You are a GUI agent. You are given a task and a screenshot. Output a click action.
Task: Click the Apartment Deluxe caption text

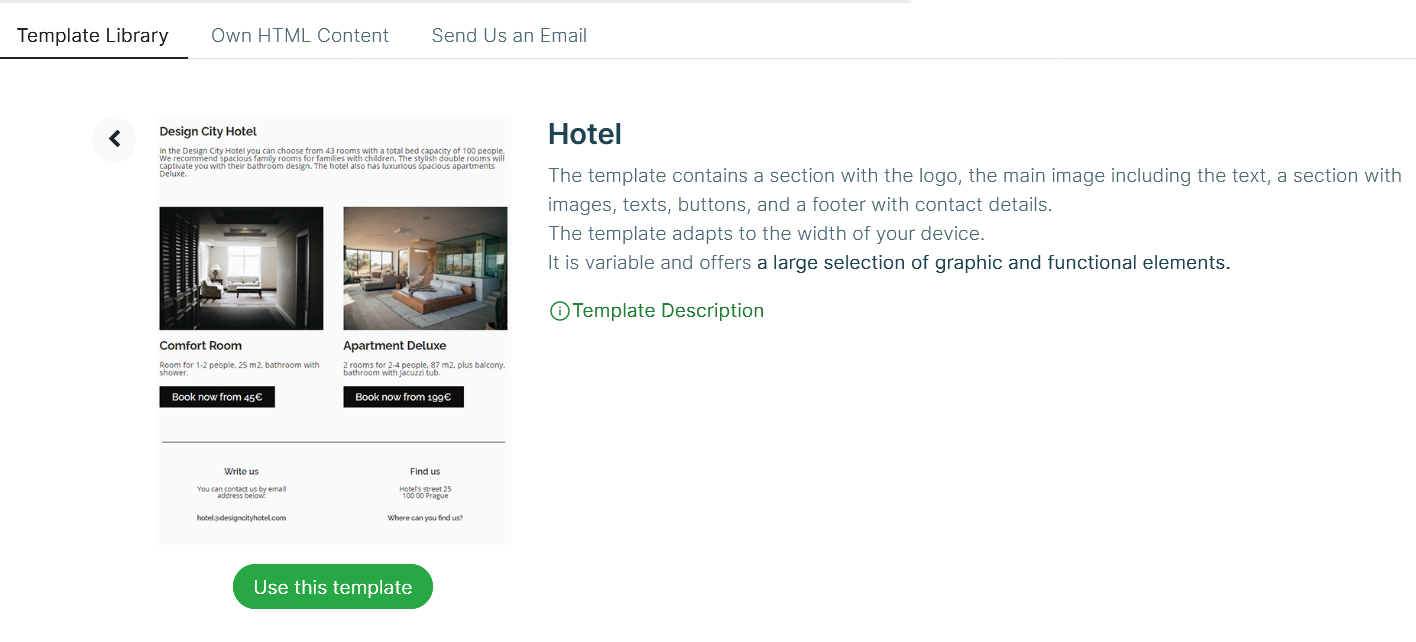pyautogui.click(x=395, y=346)
